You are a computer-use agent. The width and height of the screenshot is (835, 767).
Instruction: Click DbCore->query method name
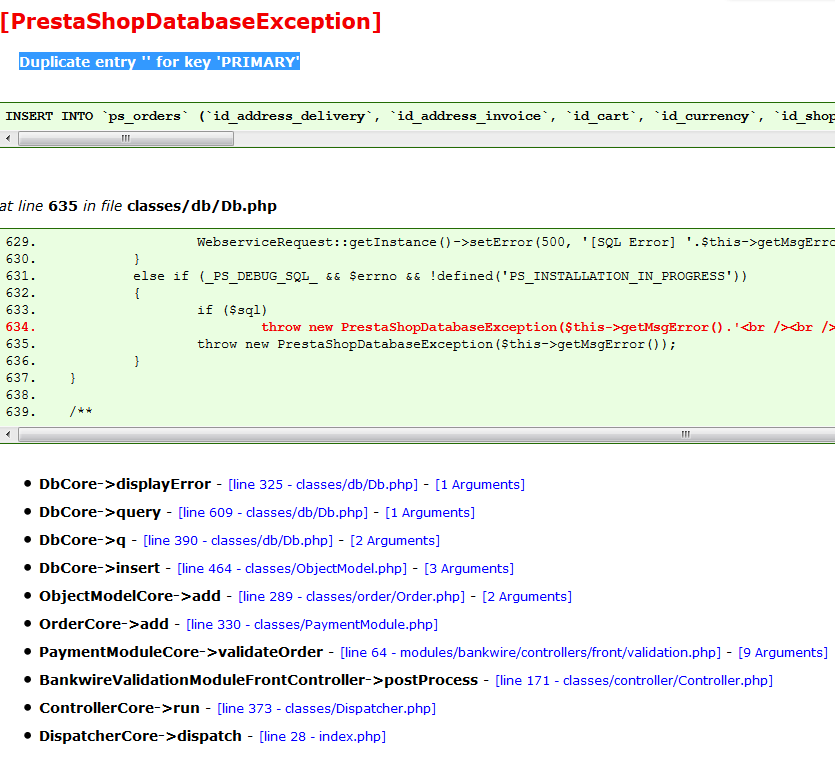click(100, 512)
